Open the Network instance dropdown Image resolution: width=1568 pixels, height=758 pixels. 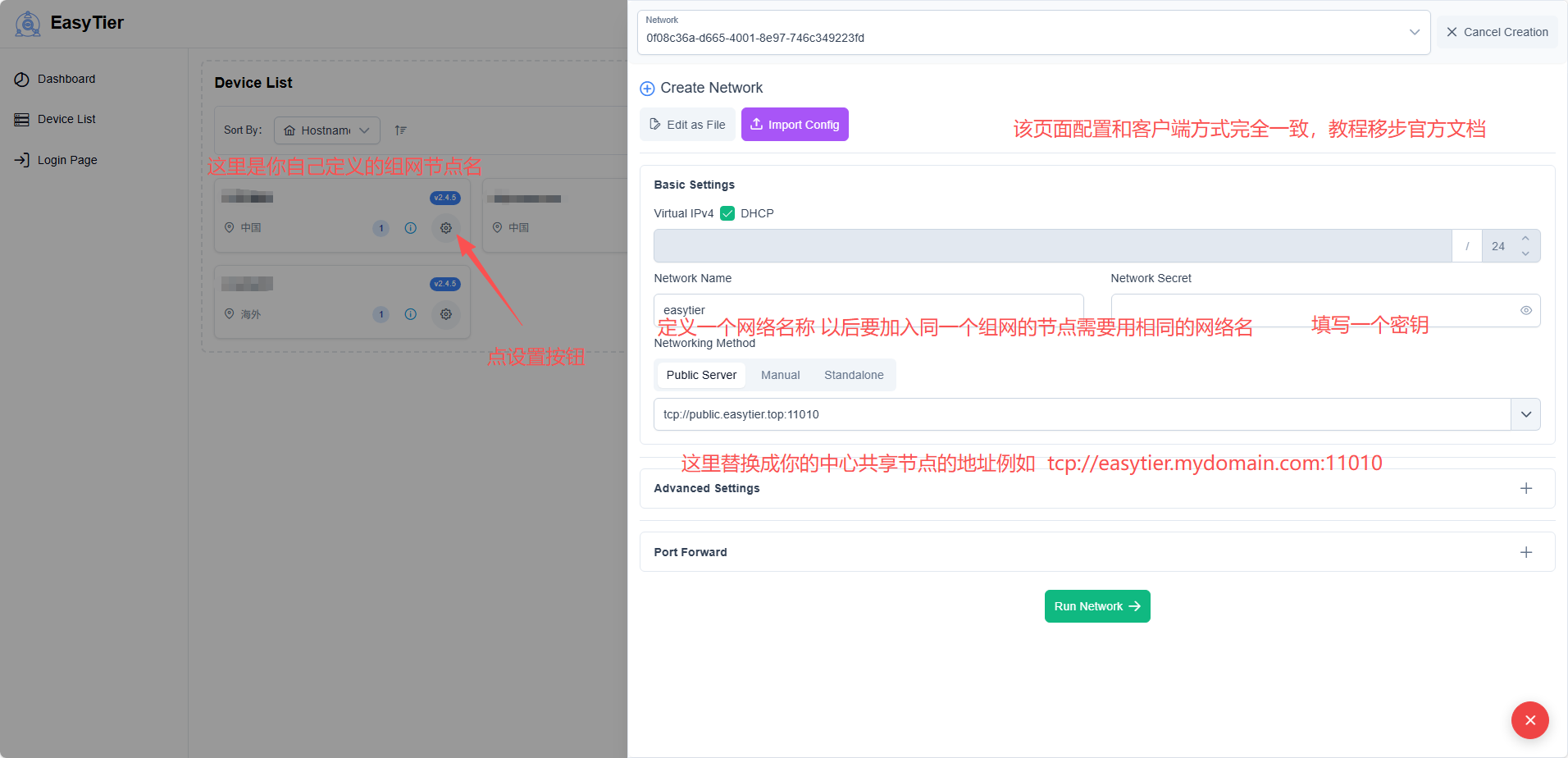click(x=1414, y=33)
